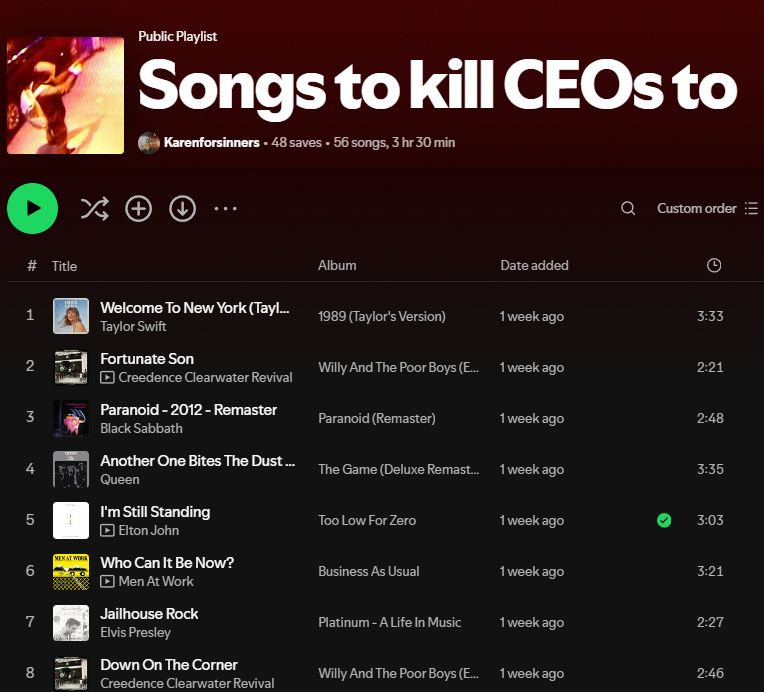Click the playlist cover image
Viewport: 764px width, 692px height.
pos(65,95)
